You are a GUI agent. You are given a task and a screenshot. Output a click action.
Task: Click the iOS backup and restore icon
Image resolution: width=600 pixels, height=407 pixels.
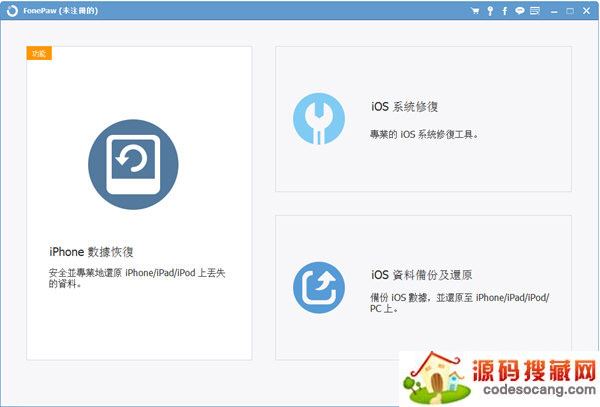(x=319, y=288)
